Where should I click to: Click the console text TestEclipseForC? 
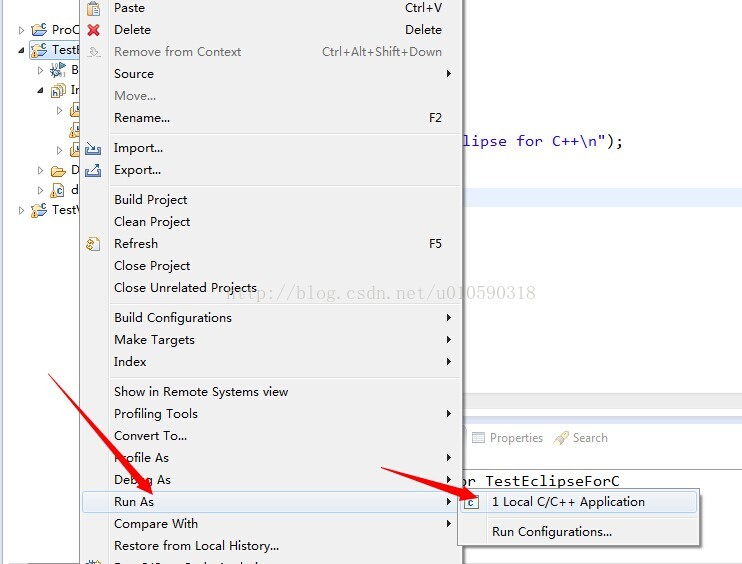pos(552,481)
